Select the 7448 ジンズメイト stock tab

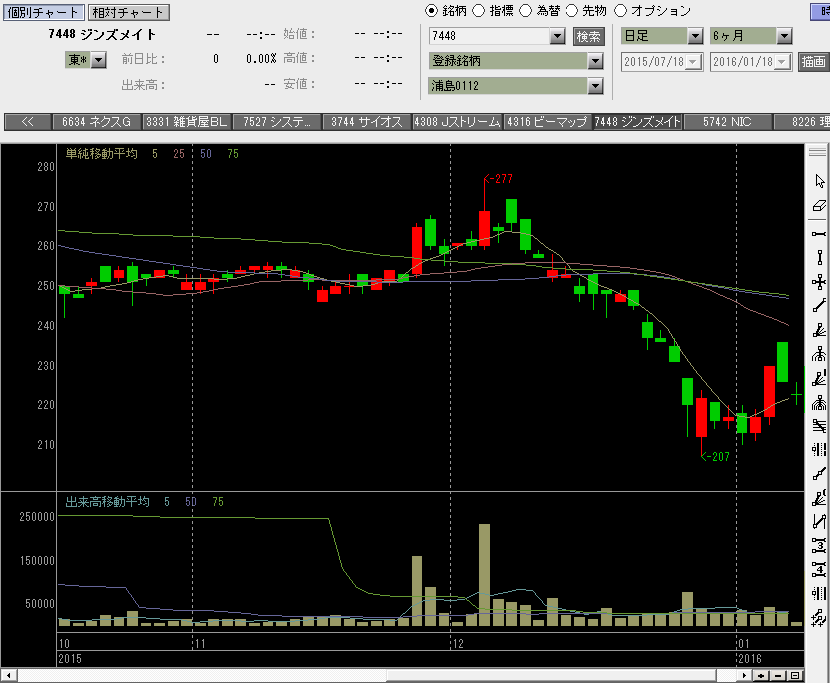pos(637,122)
